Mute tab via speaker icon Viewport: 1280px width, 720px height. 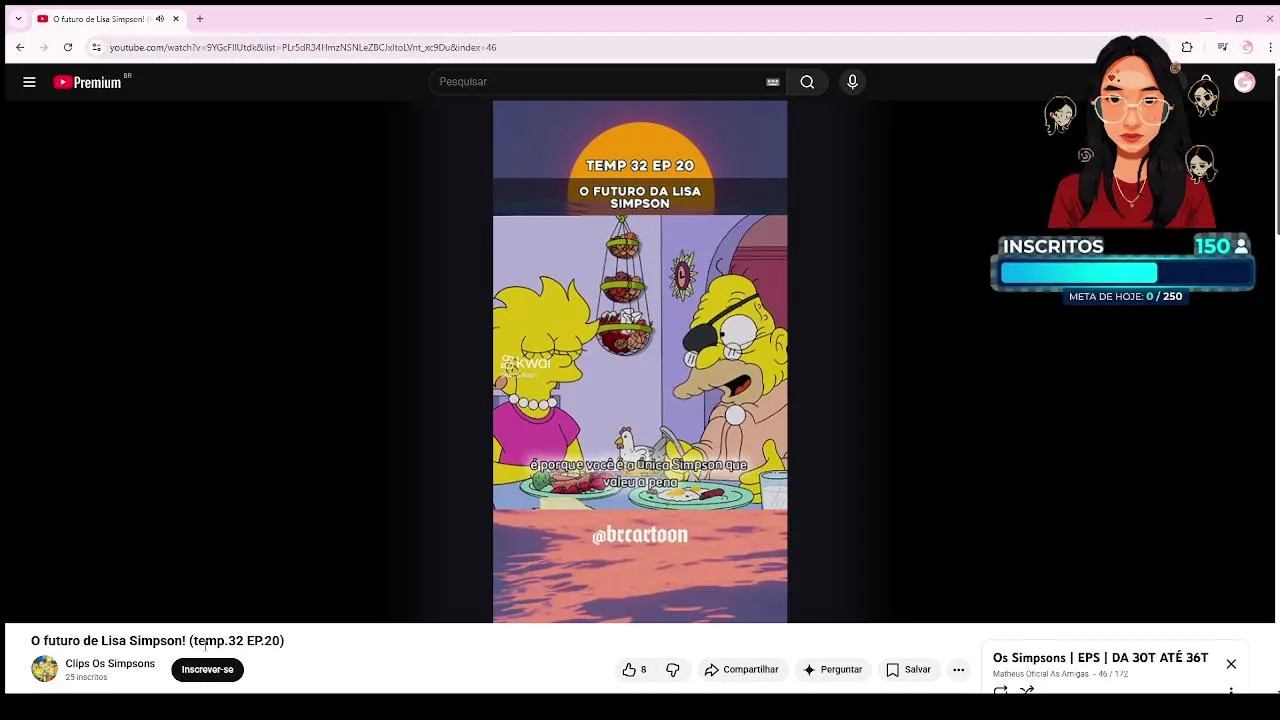159,19
